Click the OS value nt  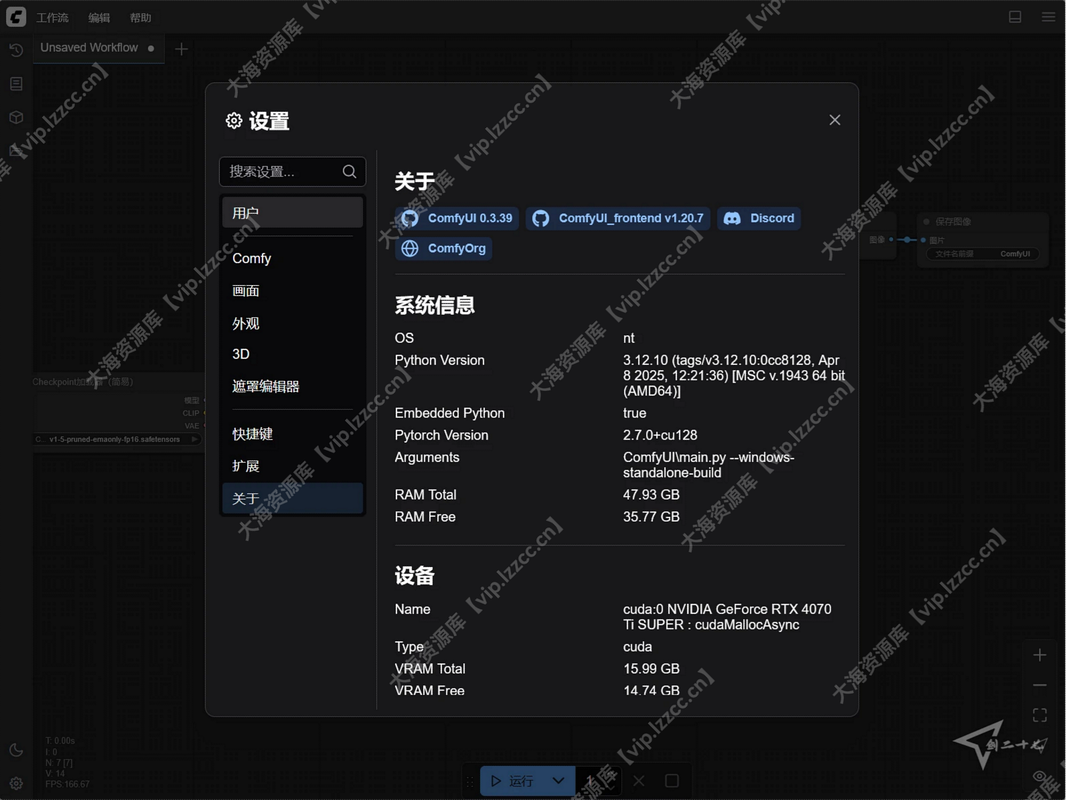click(x=629, y=338)
